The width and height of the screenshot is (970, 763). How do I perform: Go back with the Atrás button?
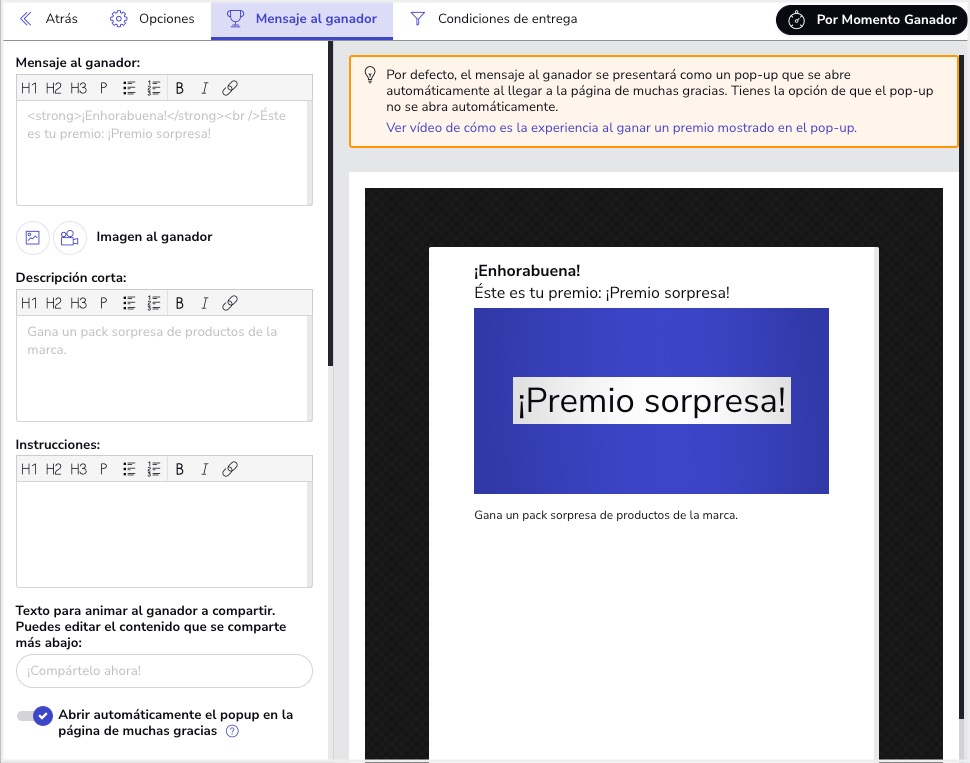click(48, 19)
